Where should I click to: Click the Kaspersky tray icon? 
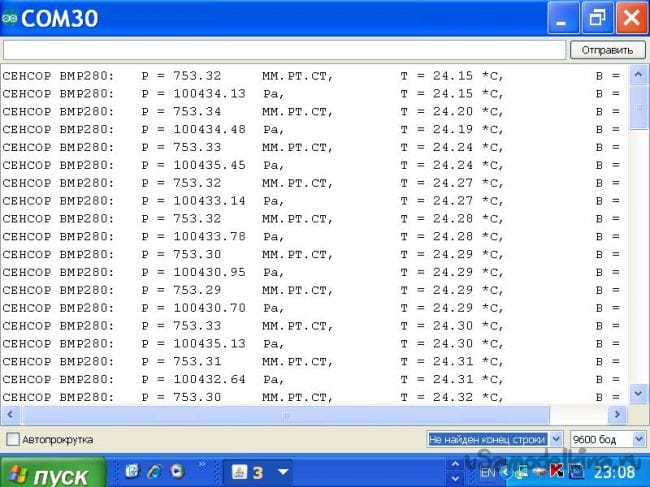click(556, 471)
